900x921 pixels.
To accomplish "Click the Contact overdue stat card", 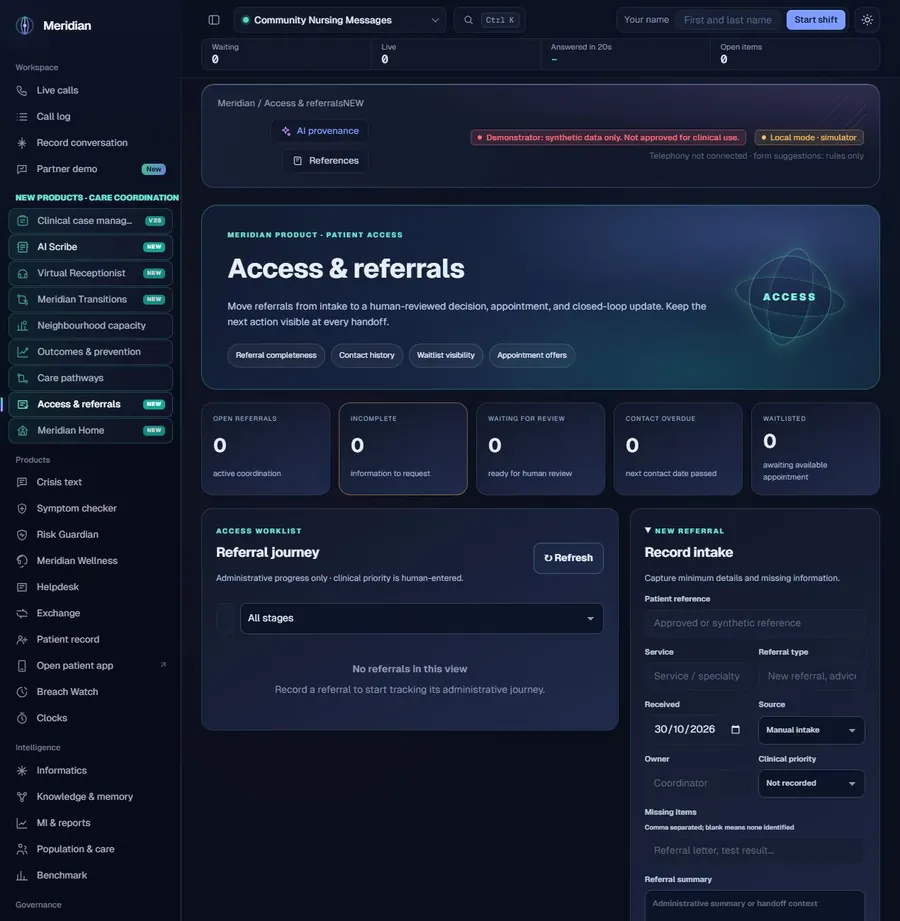I will pos(678,449).
